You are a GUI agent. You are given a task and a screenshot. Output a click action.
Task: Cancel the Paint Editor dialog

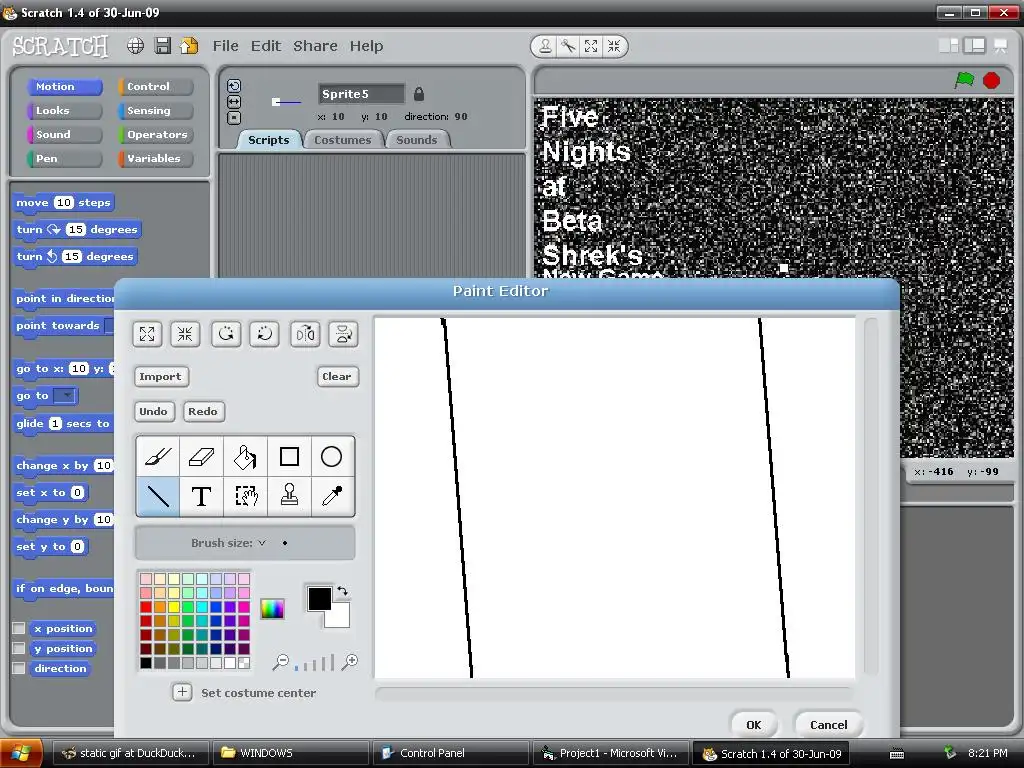(x=828, y=725)
